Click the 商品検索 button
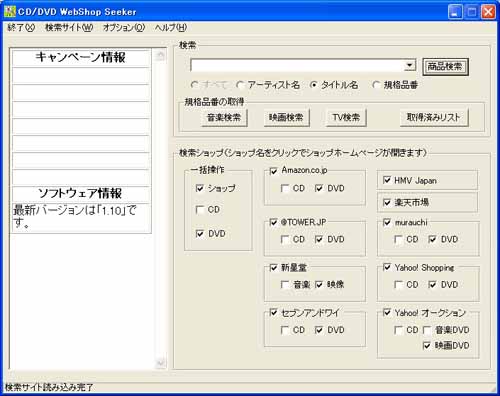The image size is (500, 396). click(445, 66)
